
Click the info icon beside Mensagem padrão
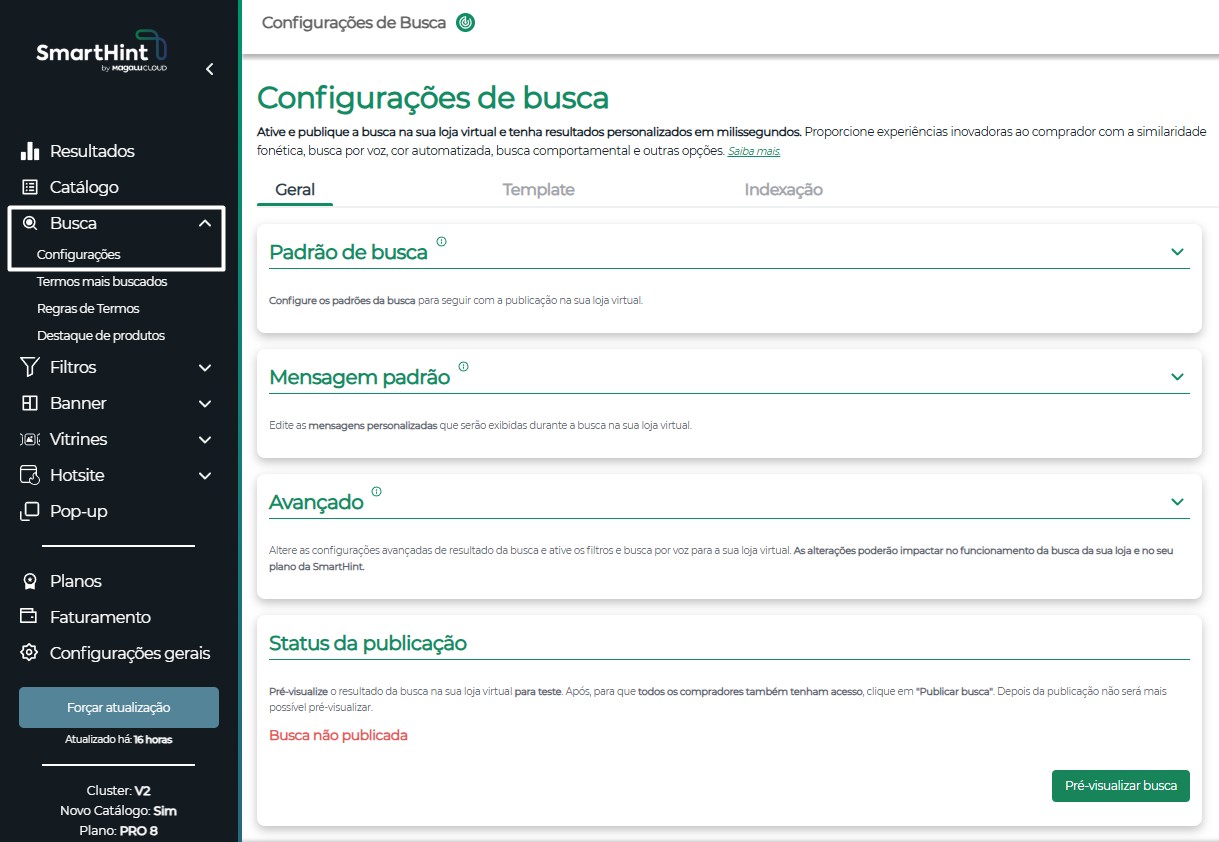pyautogui.click(x=463, y=366)
